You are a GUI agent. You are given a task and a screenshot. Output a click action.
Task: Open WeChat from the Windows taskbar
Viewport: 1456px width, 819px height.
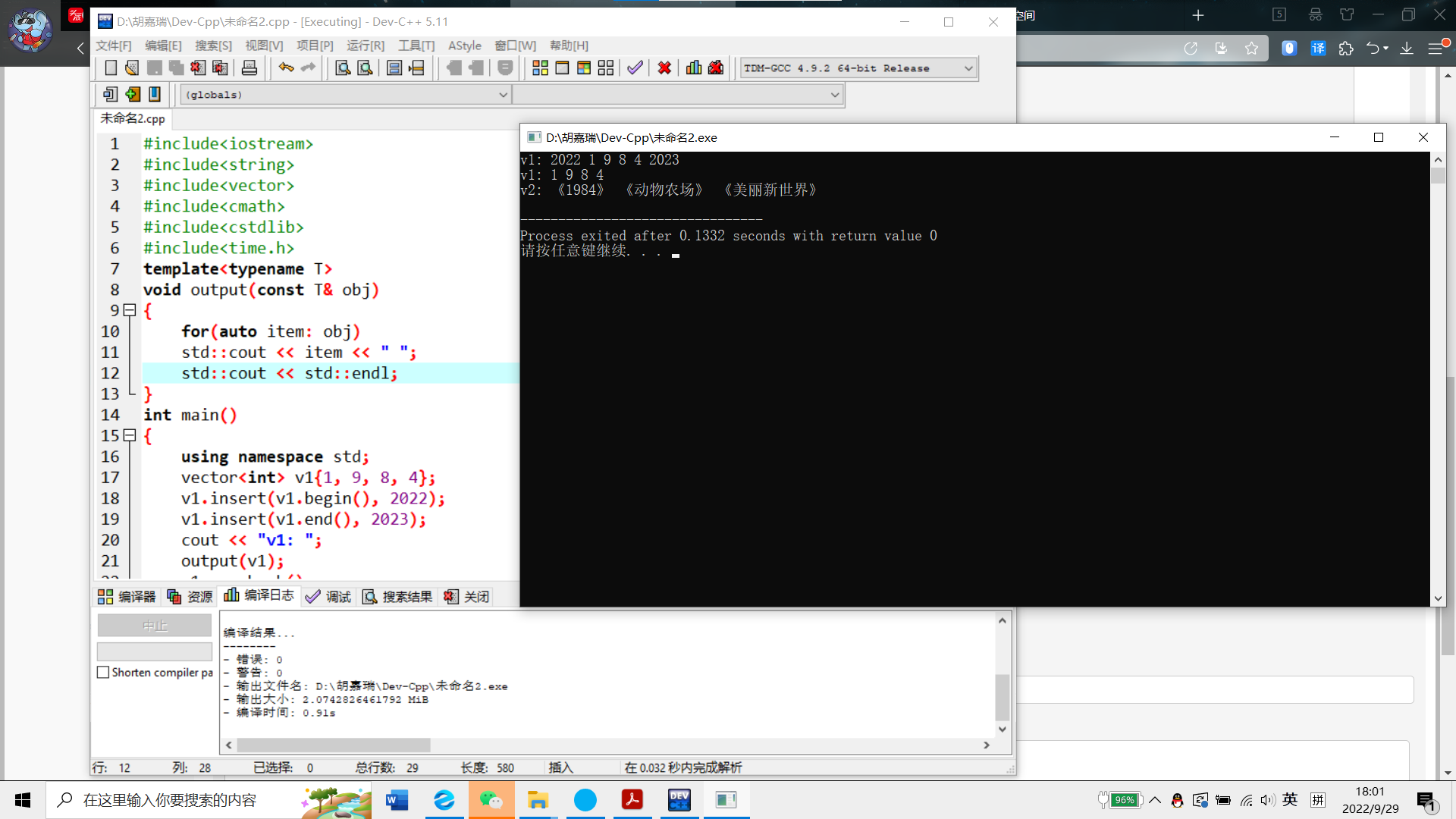coord(491,800)
